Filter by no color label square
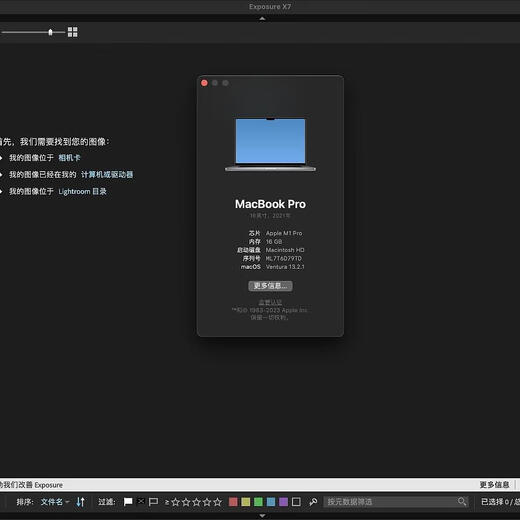 [x=296, y=502]
